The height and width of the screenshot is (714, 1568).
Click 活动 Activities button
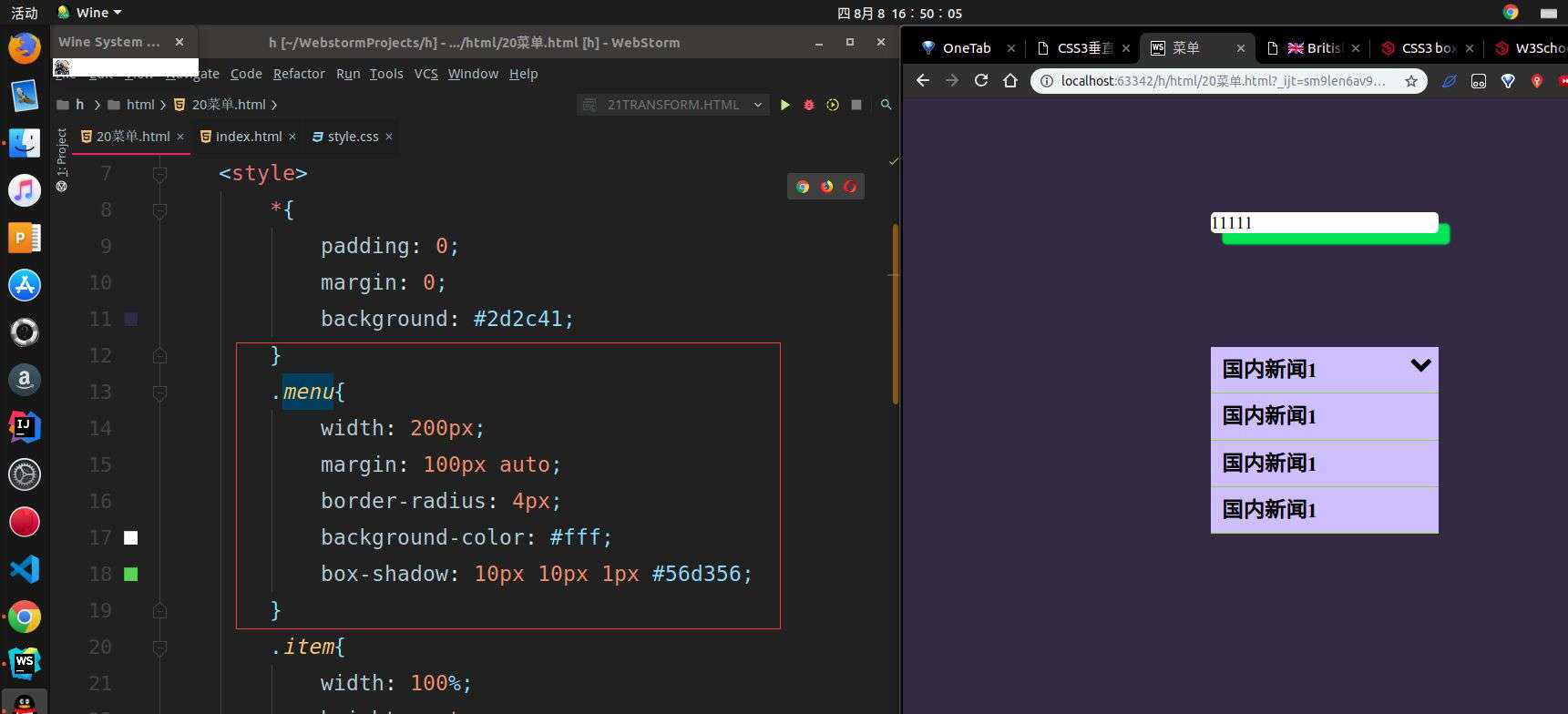25,13
